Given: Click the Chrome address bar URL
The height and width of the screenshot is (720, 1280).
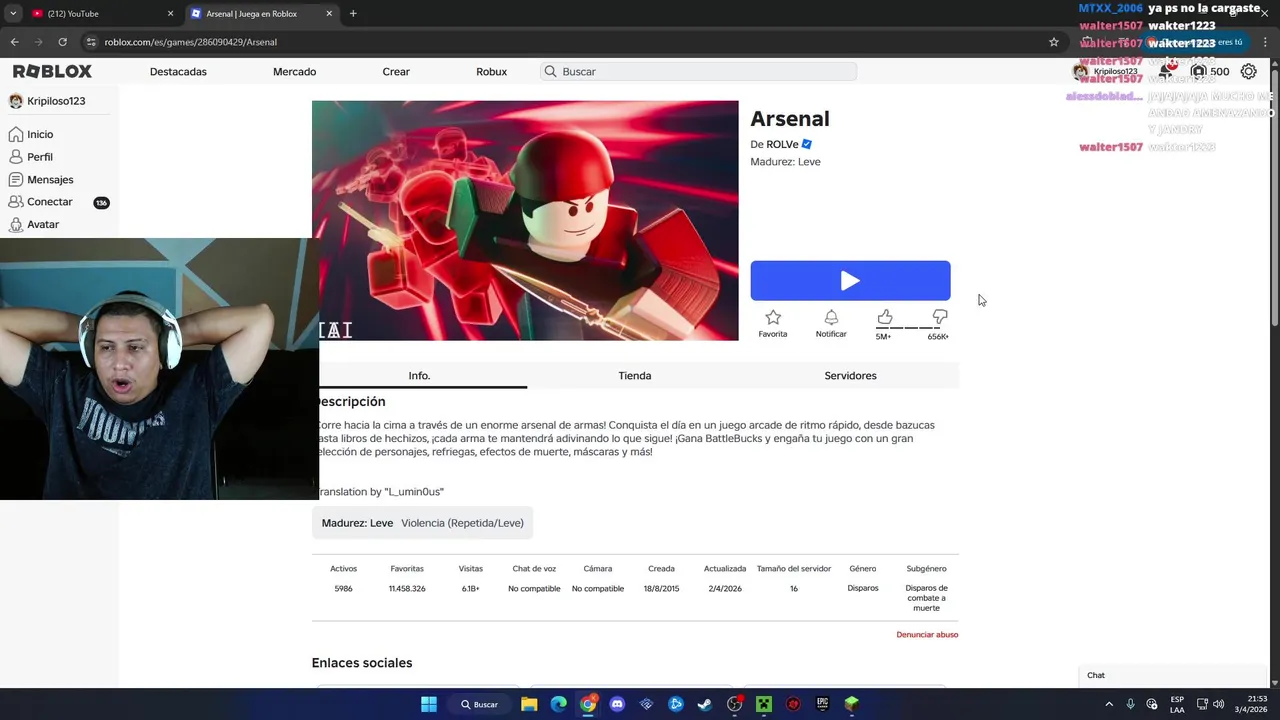Looking at the screenshot, I should pos(190,42).
